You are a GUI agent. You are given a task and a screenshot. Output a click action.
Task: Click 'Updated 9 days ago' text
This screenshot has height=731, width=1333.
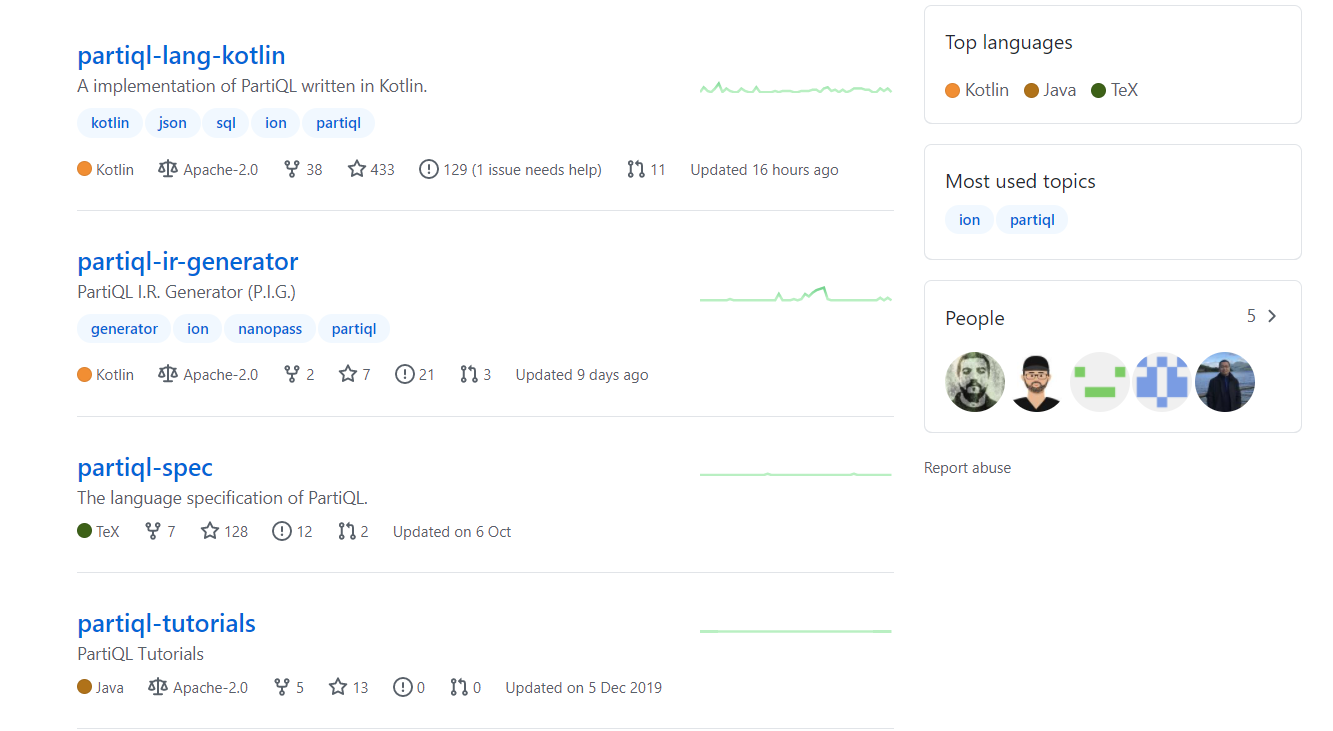582,375
